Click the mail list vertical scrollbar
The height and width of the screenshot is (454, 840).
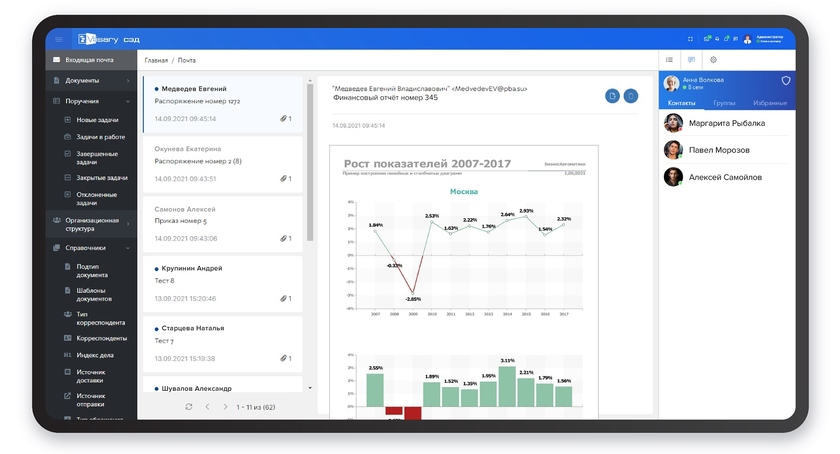coord(310,160)
